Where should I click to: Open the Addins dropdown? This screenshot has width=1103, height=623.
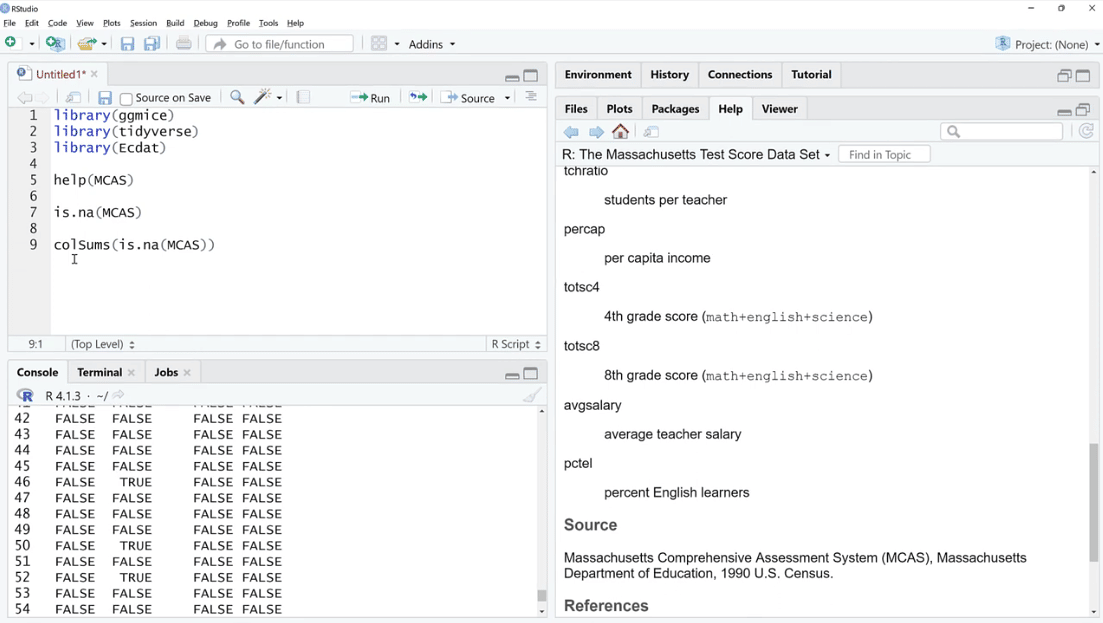pyautogui.click(x=431, y=44)
